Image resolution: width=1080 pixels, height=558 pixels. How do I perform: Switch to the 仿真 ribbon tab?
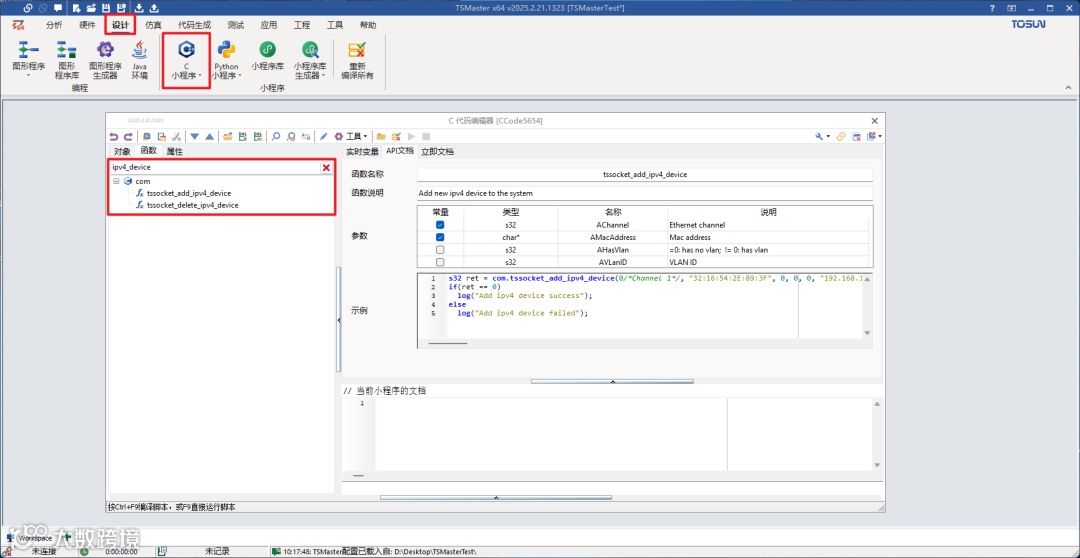(153, 24)
